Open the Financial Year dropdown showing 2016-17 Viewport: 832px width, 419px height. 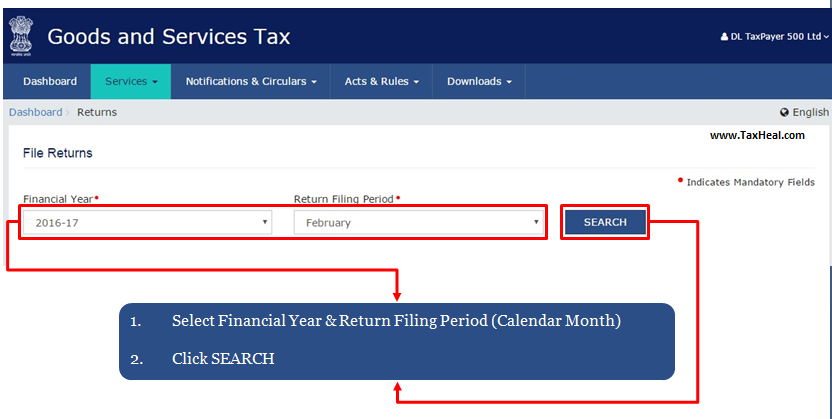pos(147,223)
